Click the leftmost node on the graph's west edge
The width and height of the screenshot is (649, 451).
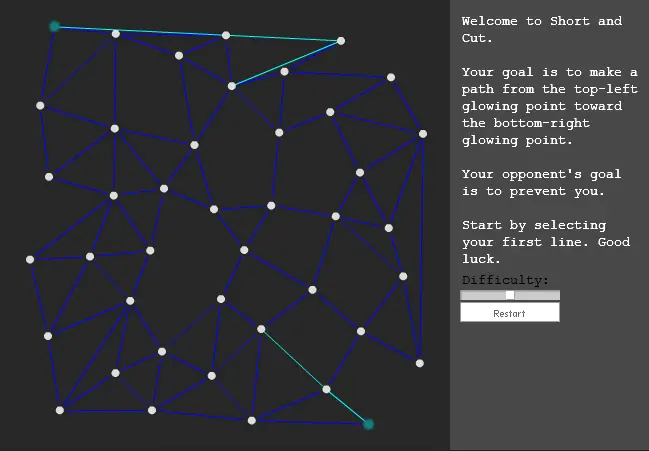[x=30, y=259]
